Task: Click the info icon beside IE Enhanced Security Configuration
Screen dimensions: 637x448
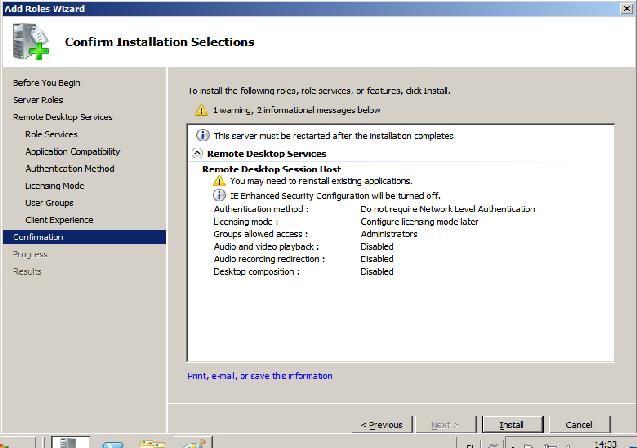Action: (219, 195)
